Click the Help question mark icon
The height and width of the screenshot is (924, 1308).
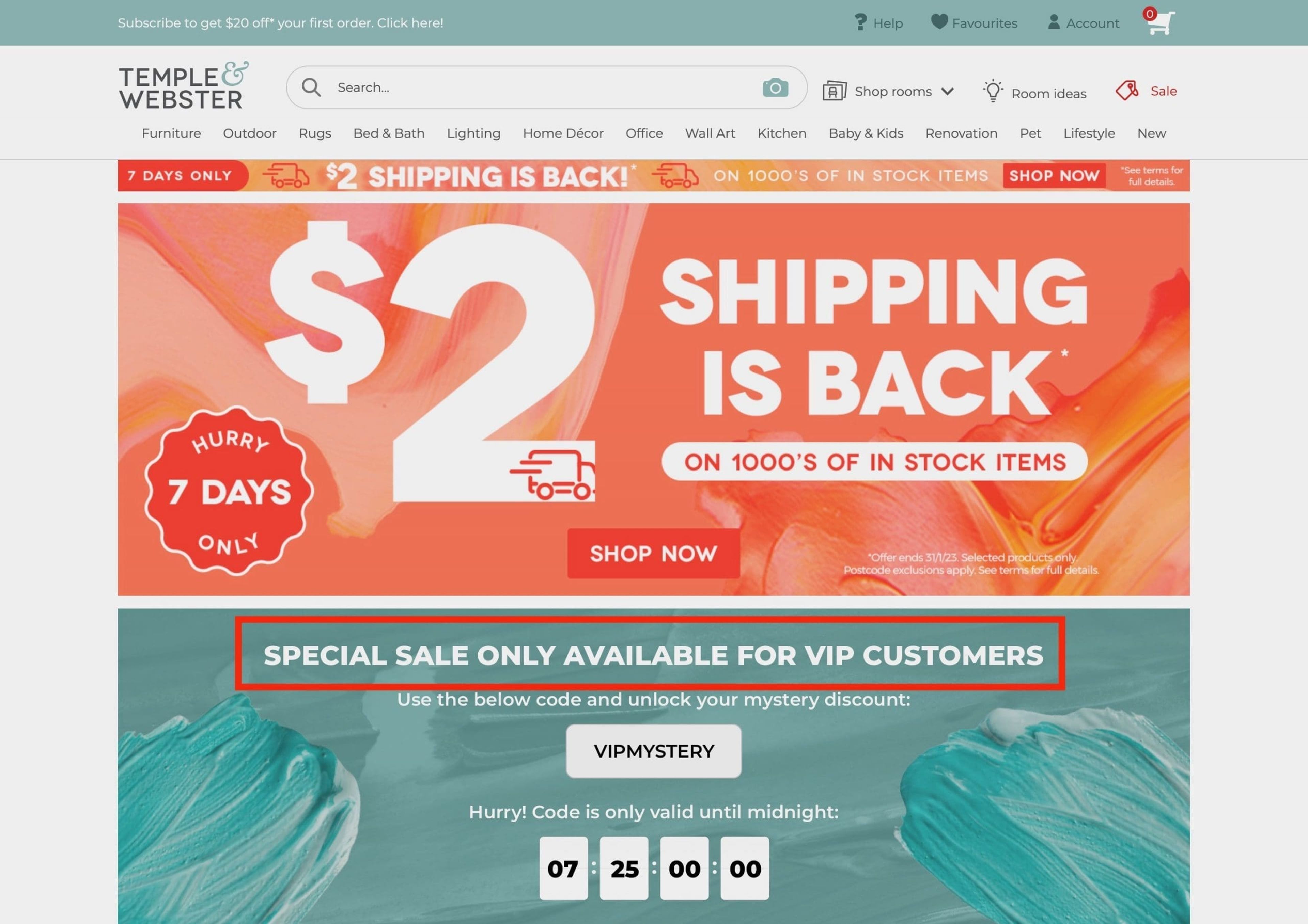[x=860, y=23]
